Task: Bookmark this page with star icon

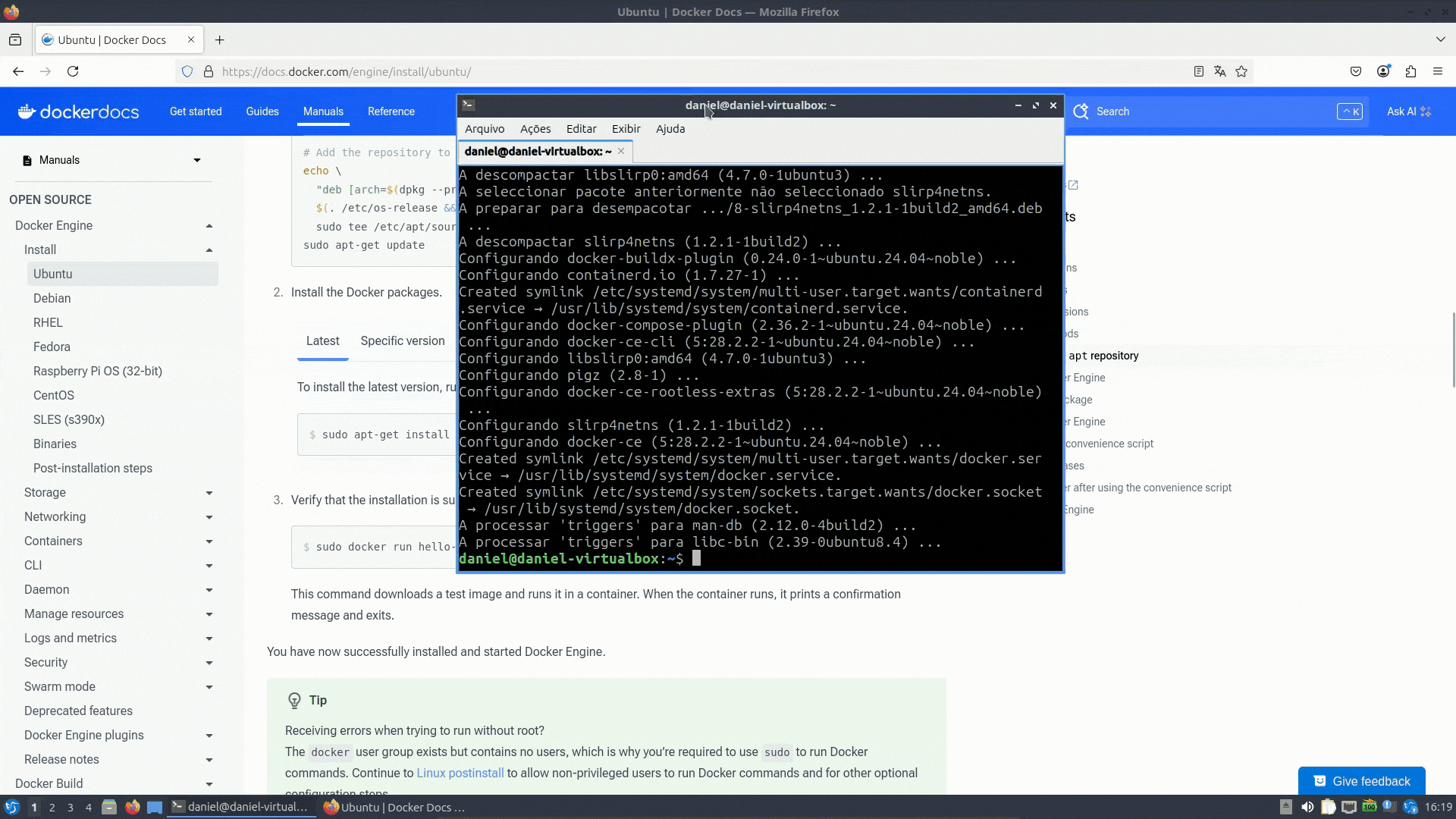Action: pos(1241,71)
